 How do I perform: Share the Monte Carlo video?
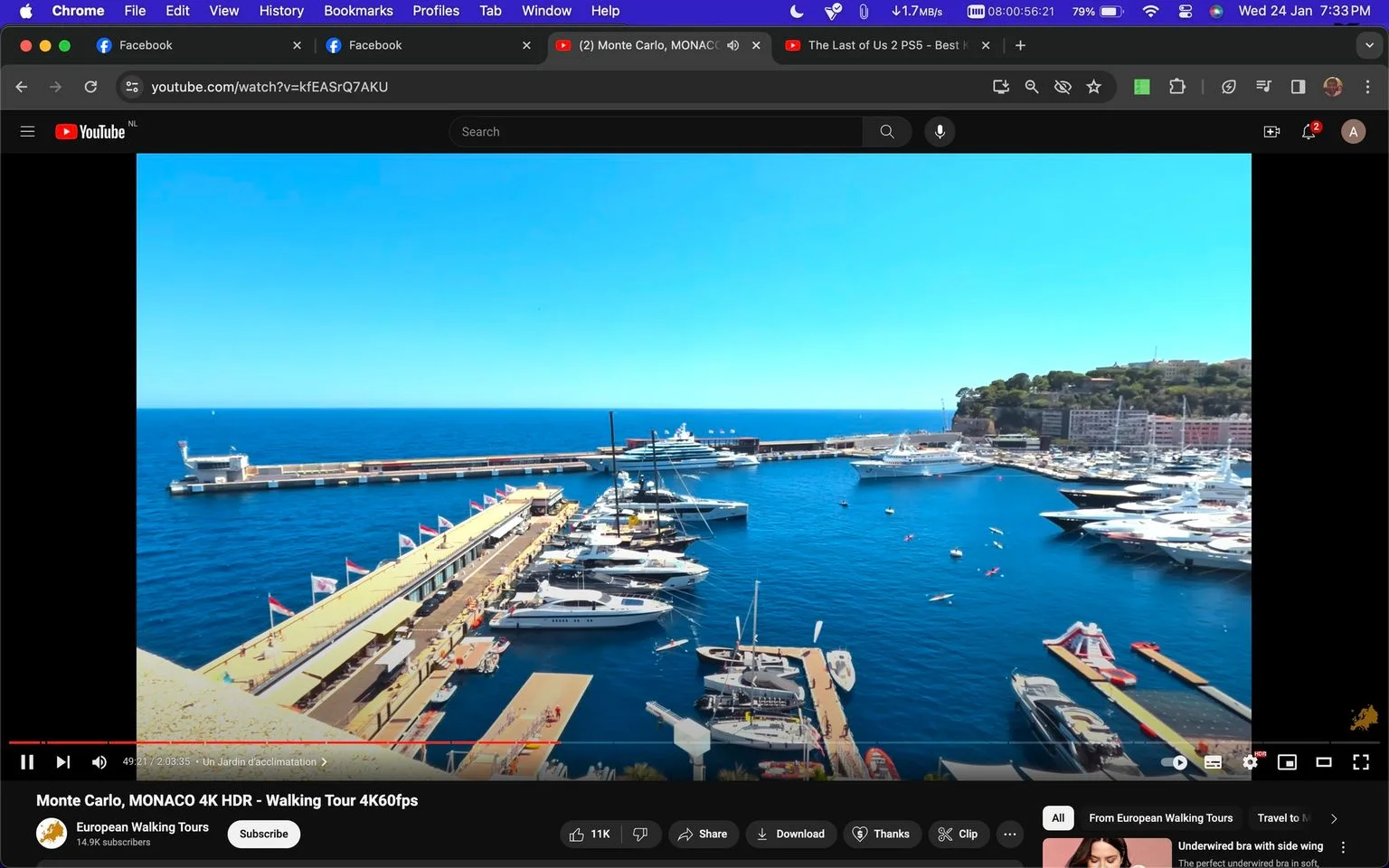coord(703,834)
